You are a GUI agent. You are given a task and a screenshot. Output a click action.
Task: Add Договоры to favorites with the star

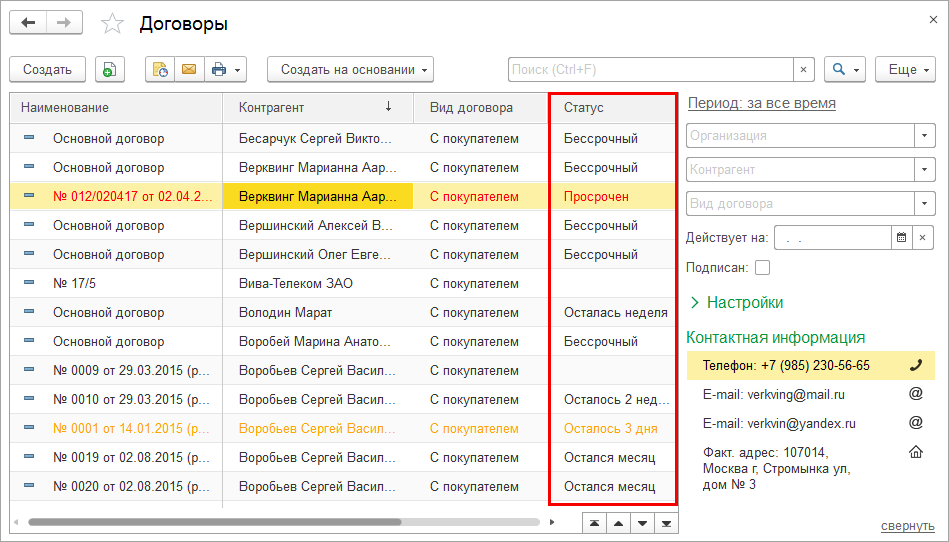[x=113, y=23]
